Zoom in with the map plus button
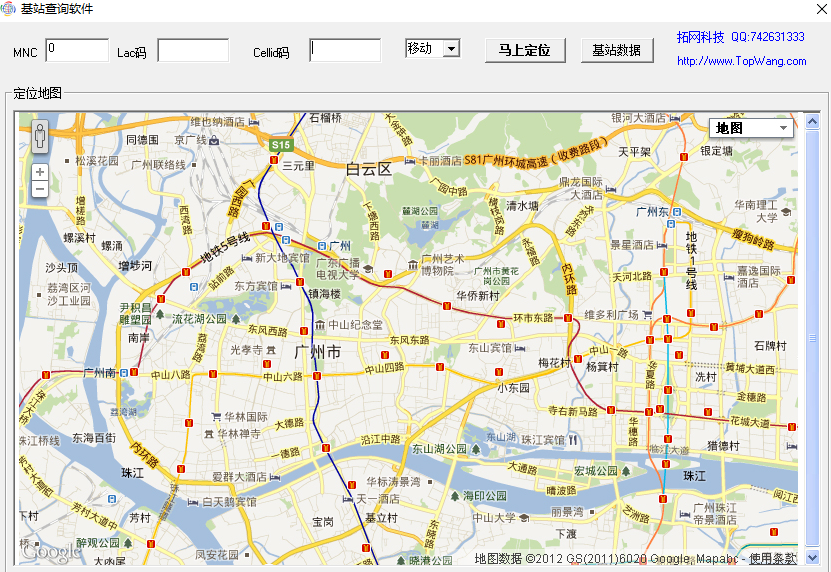Screen dimensions: 831x572 tap(40, 172)
